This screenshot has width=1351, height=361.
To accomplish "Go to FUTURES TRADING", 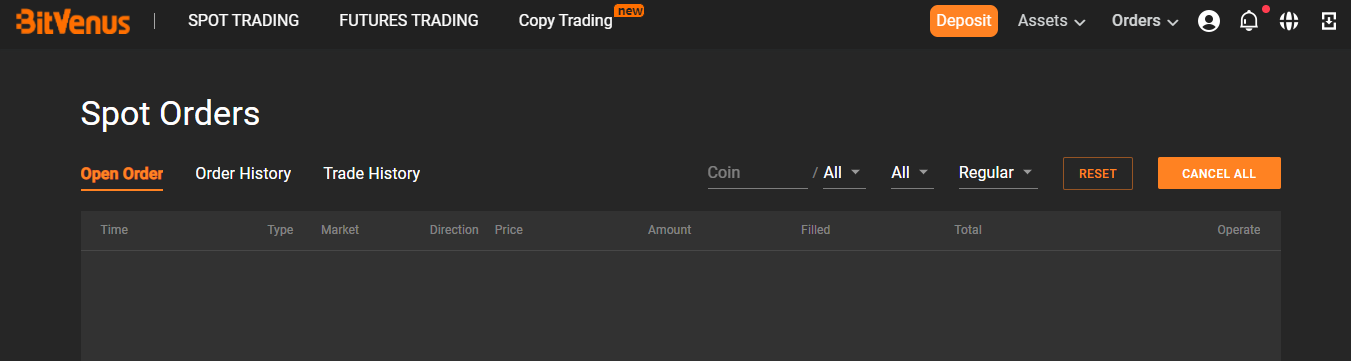I will pyautogui.click(x=409, y=21).
